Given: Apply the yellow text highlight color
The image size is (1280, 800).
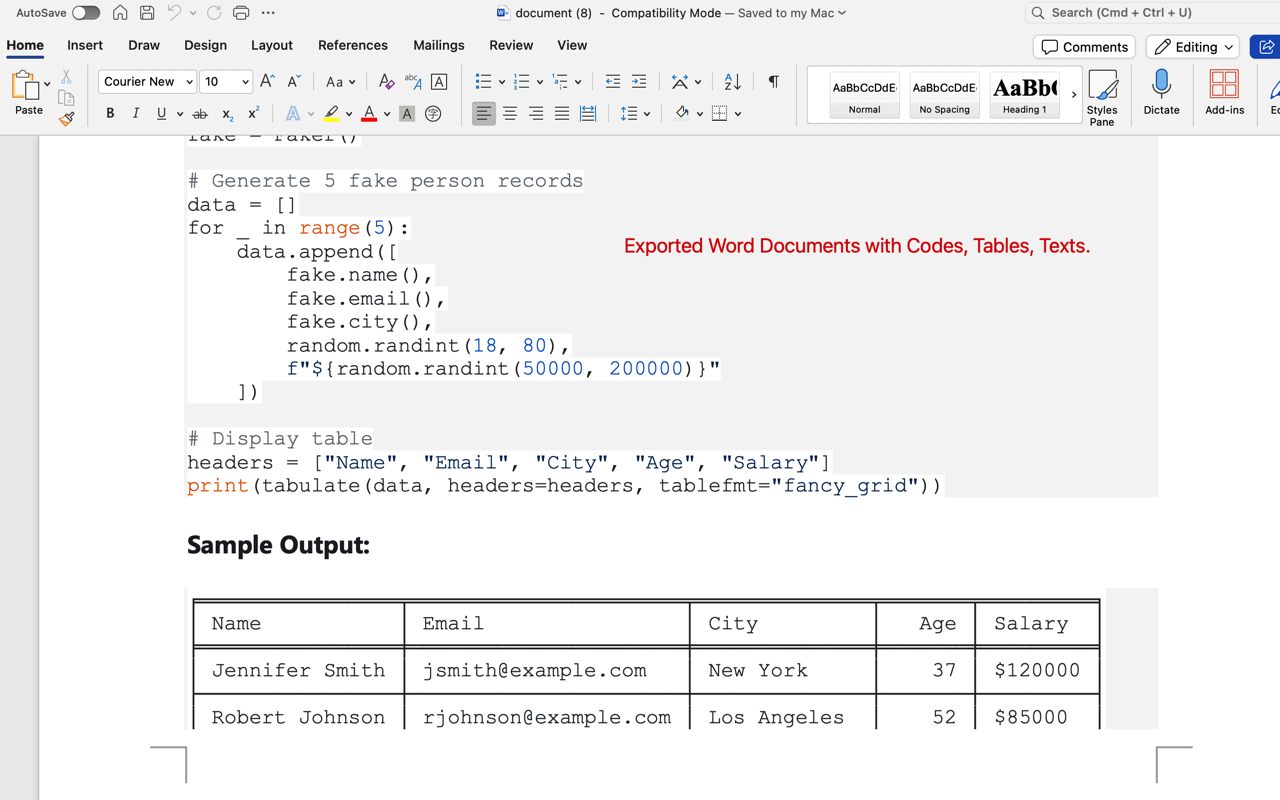Looking at the screenshot, I should [x=331, y=114].
